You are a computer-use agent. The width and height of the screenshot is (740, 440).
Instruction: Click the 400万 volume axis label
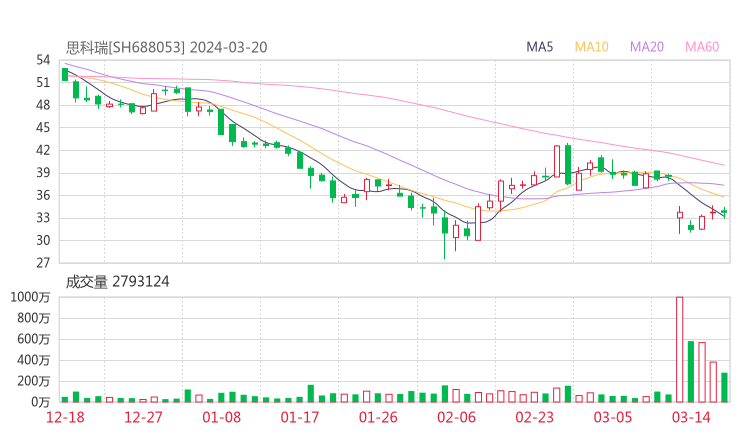coord(34,360)
